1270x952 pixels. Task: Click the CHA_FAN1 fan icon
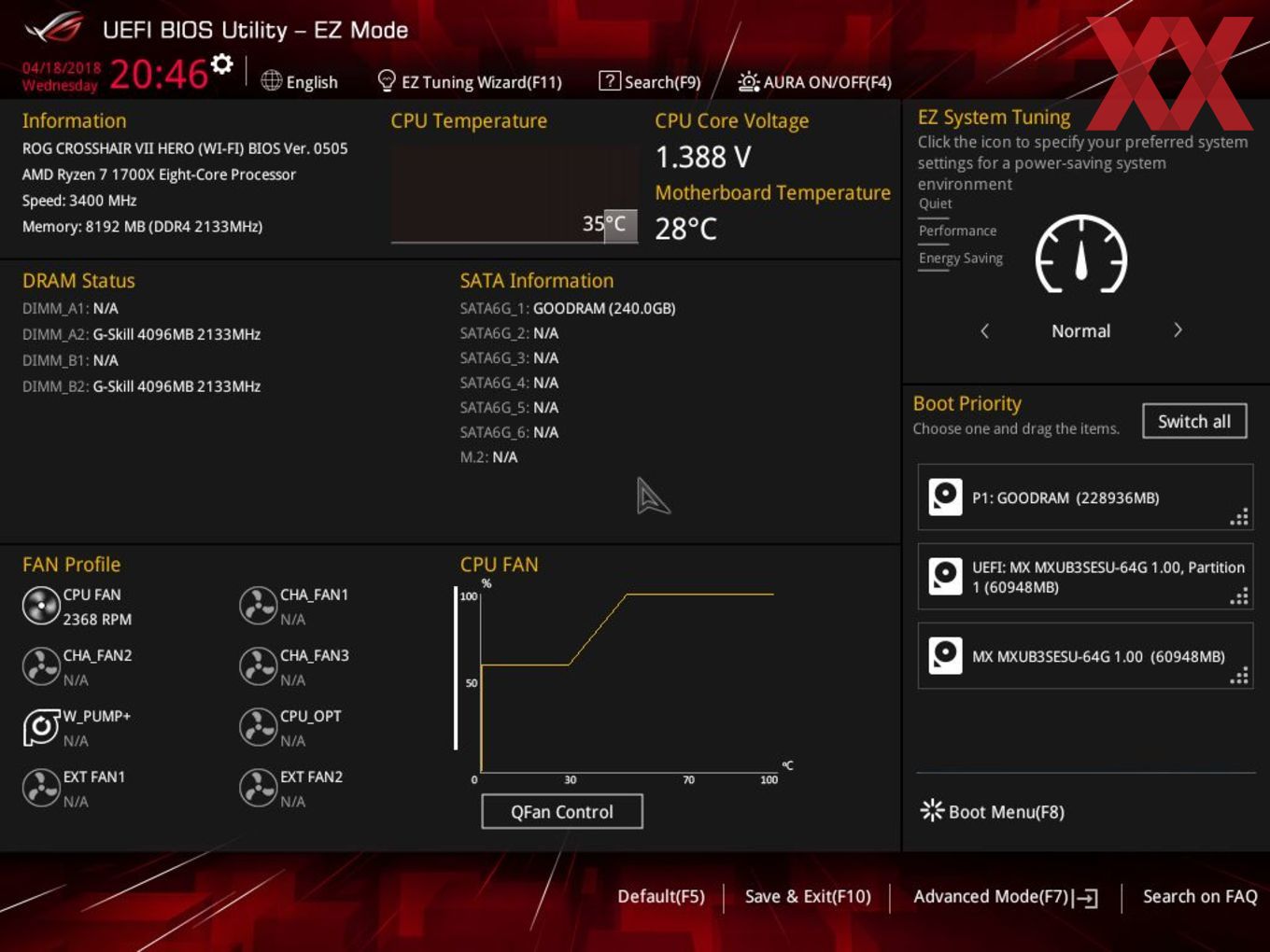pyautogui.click(x=258, y=606)
